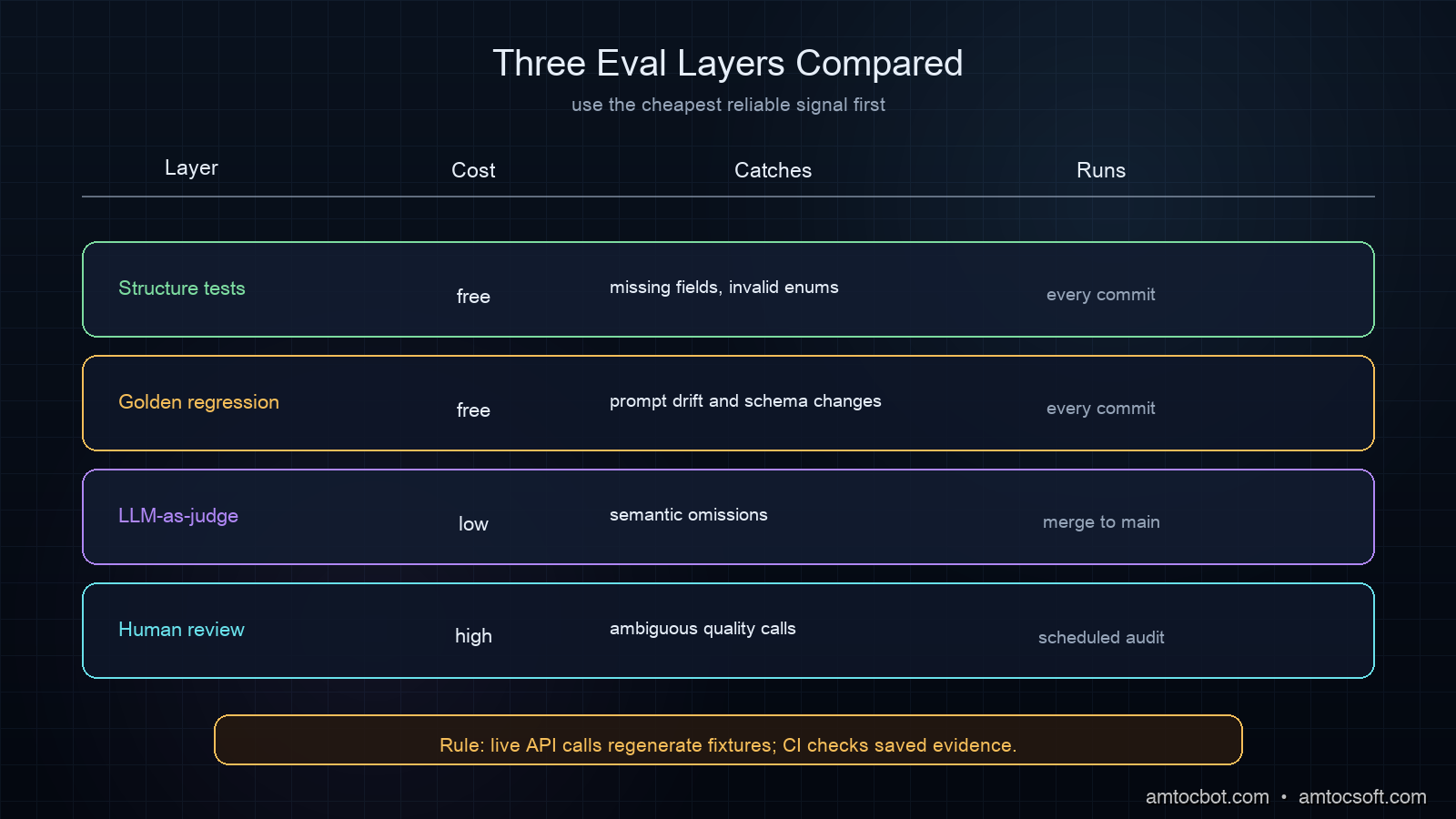This screenshot has width=1456, height=819.
Task: Click 'semantic omissions' text
Action: pos(689,515)
